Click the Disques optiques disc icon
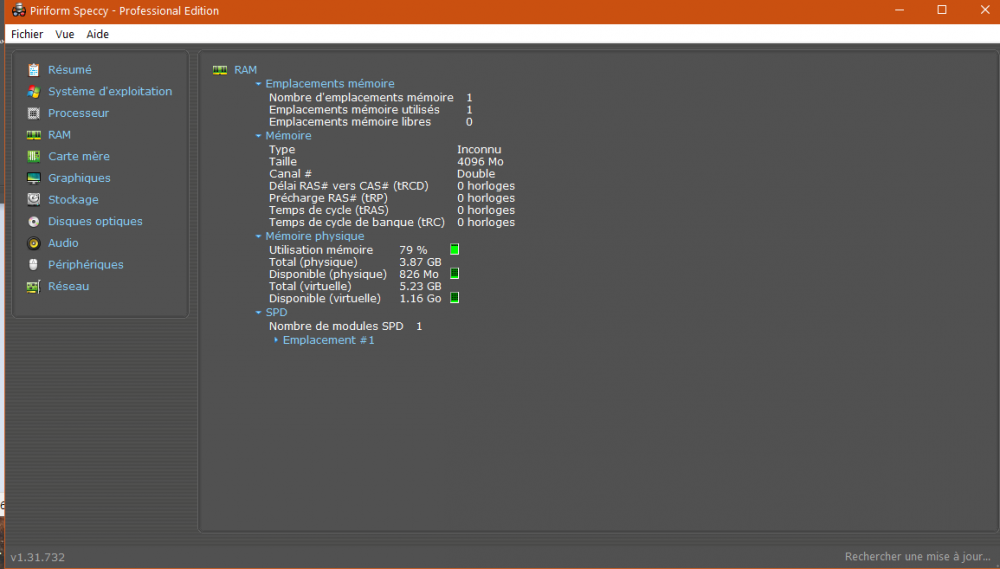 (x=34, y=222)
